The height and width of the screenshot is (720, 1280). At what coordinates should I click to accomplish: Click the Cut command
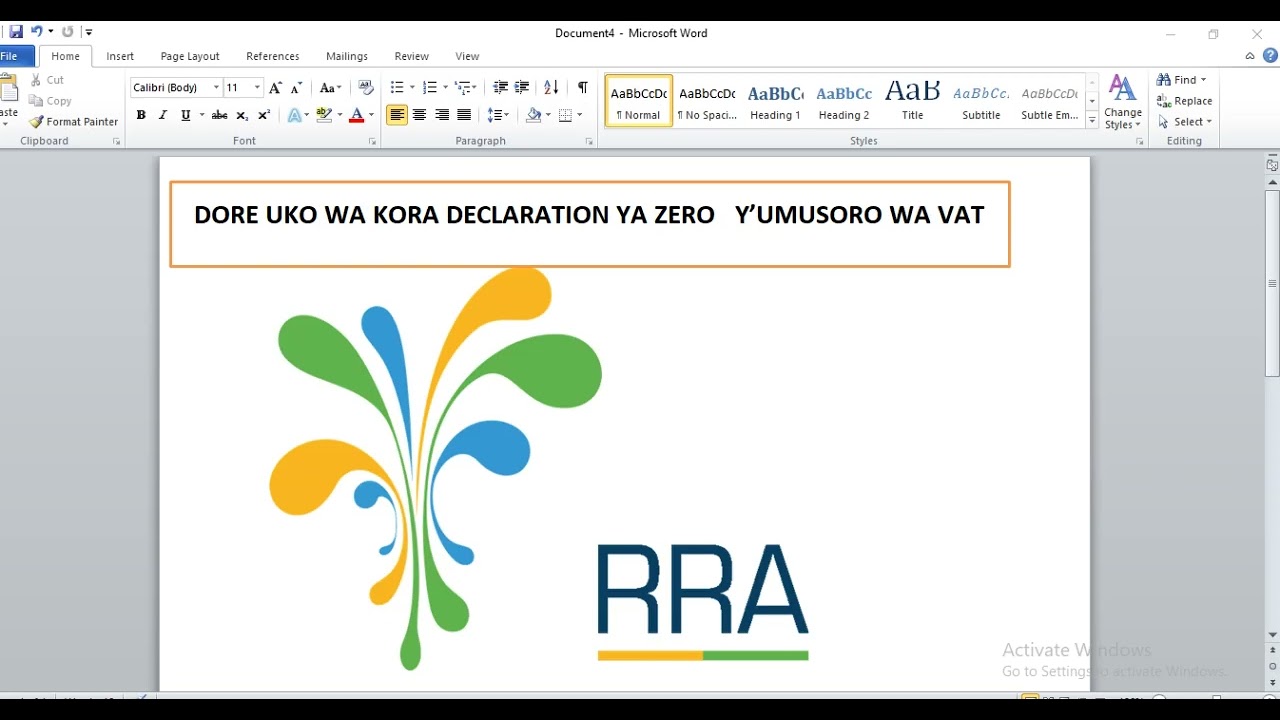[x=46, y=80]
